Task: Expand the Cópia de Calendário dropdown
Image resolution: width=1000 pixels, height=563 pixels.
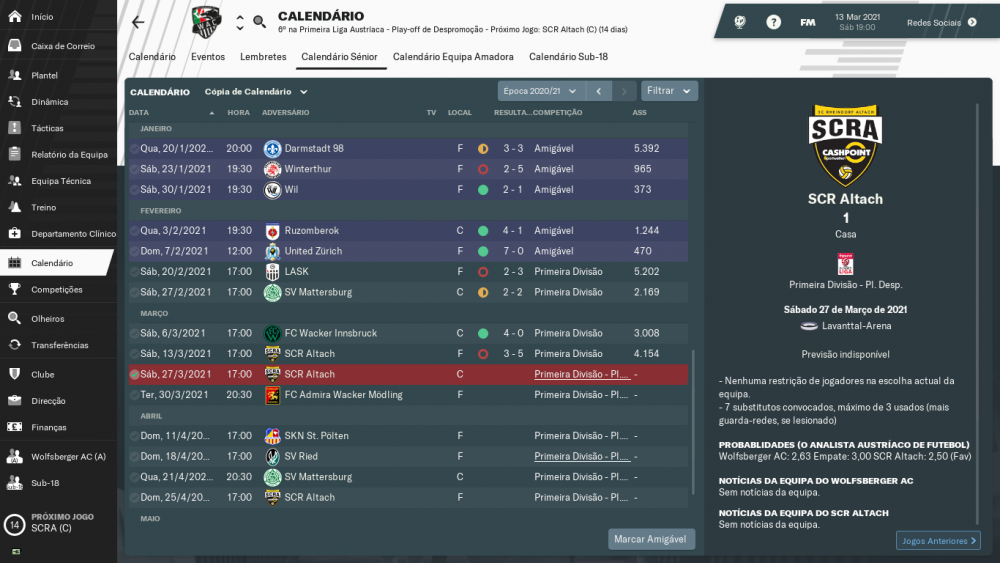Action: coord(256,92)
